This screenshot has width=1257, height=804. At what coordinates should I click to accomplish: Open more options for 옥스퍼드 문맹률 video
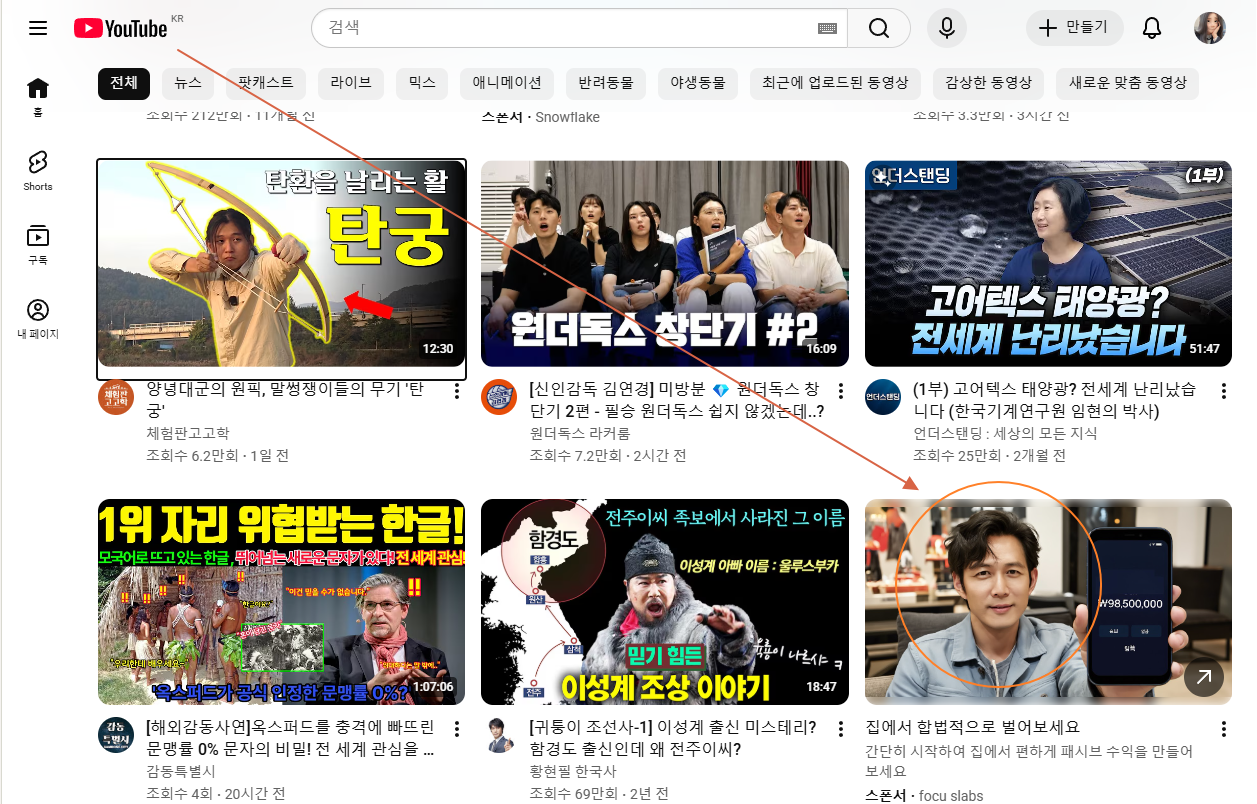(x=457, y=729)
